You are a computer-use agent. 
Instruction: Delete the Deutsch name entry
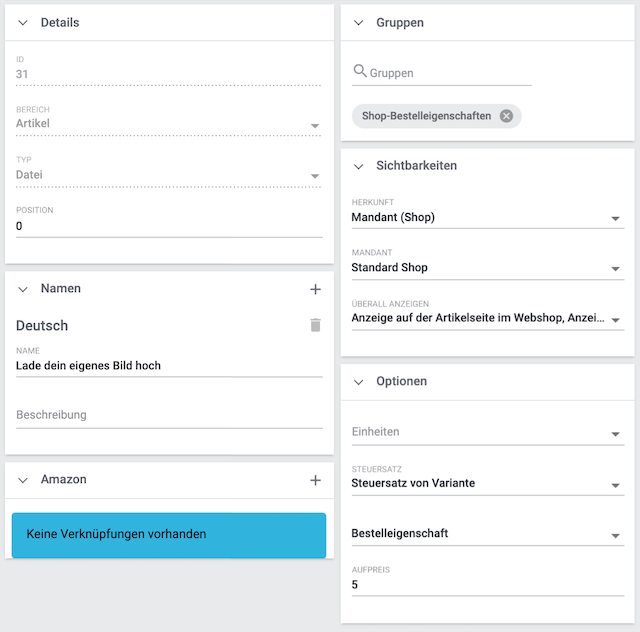point(315,325)
